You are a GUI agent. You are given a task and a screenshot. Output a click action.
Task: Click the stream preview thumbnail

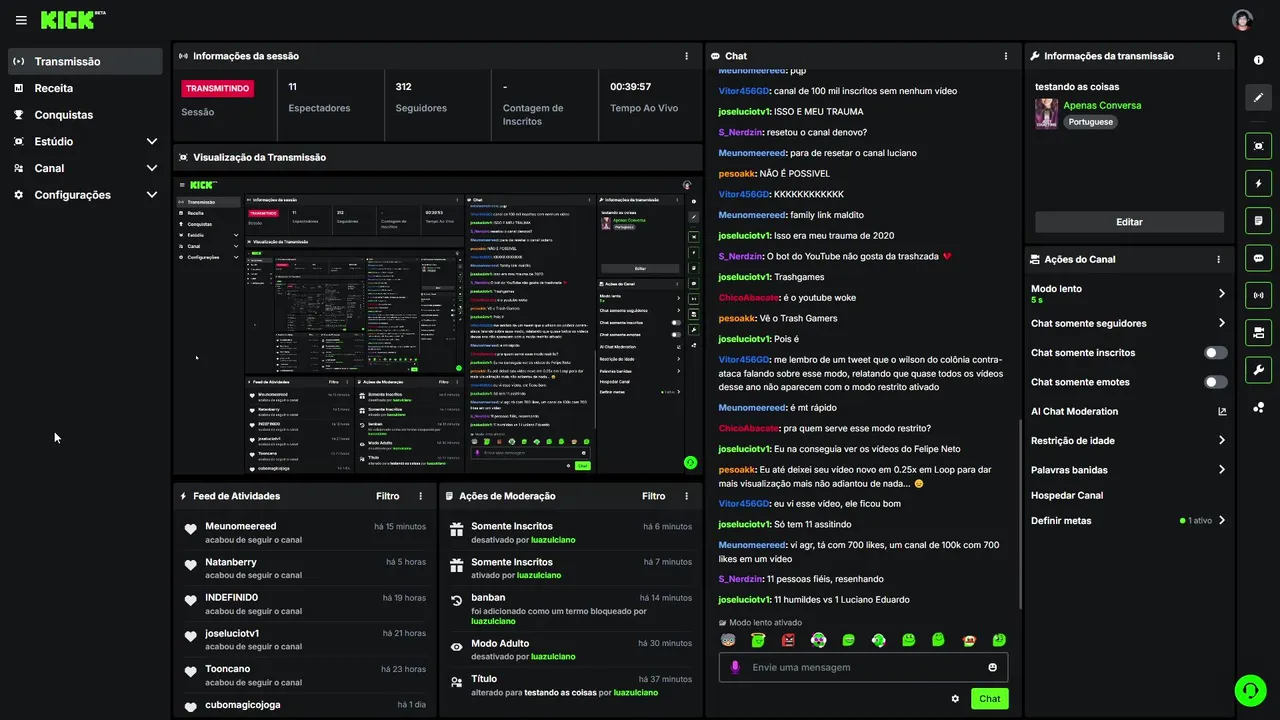(x=437, y=325)
